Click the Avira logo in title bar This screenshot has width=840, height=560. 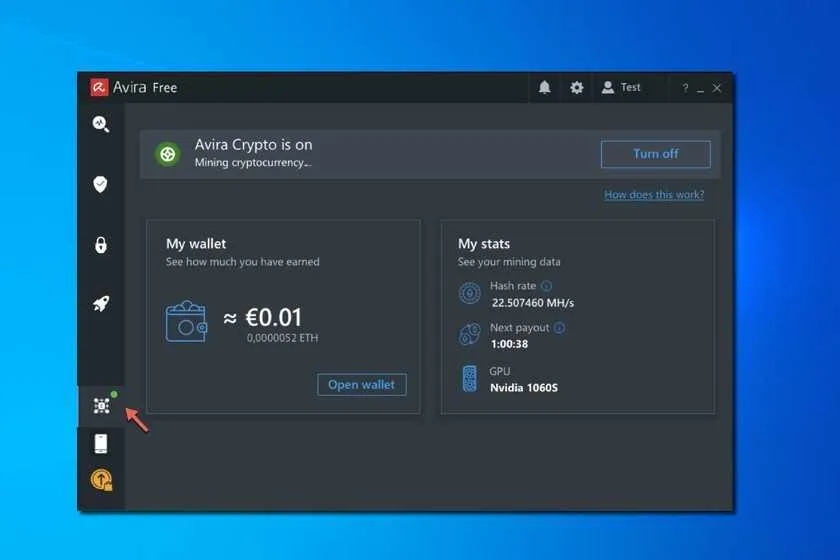tap(99, 87)
